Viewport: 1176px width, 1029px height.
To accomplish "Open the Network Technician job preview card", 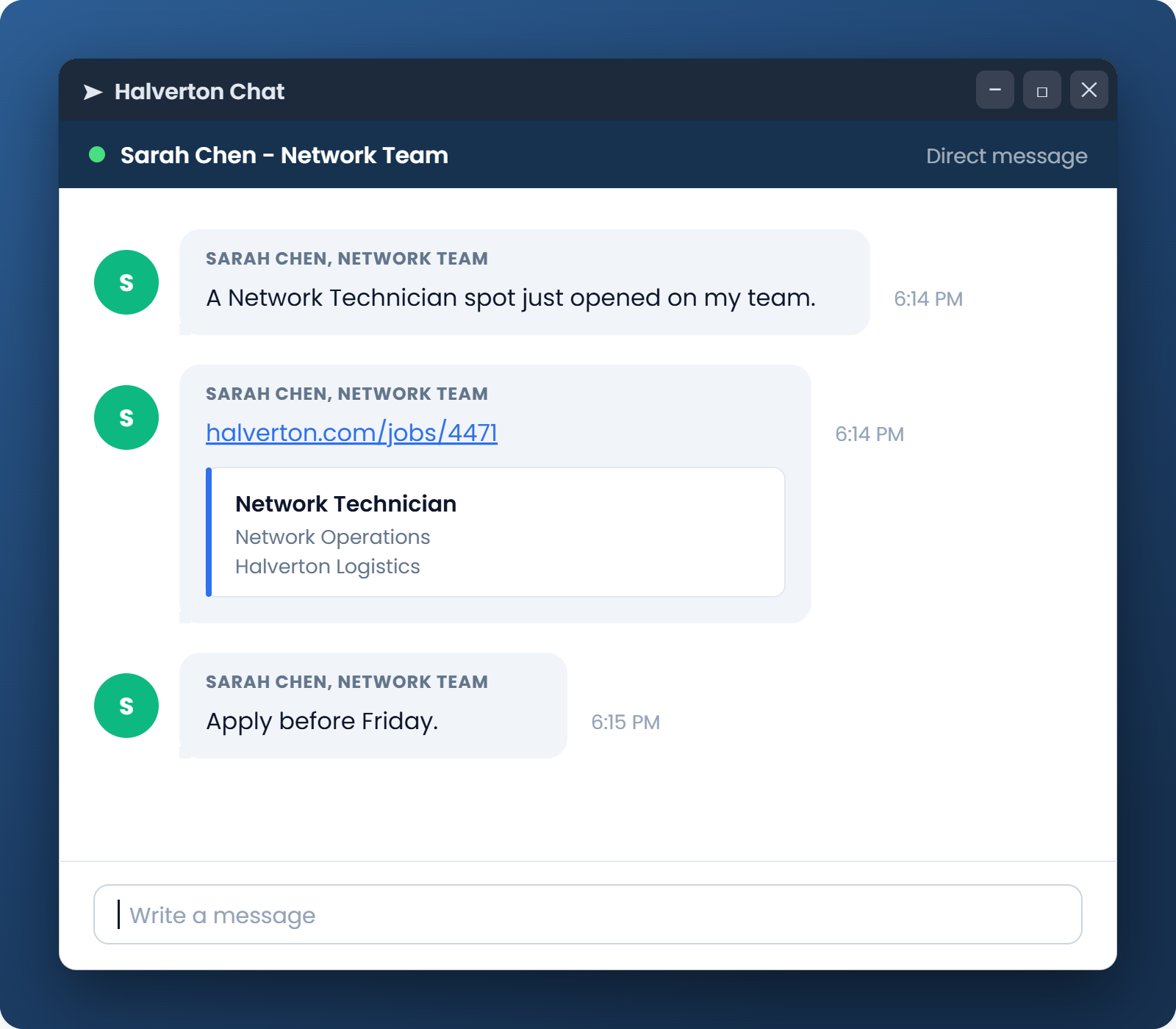I will [x=495, y=532].
